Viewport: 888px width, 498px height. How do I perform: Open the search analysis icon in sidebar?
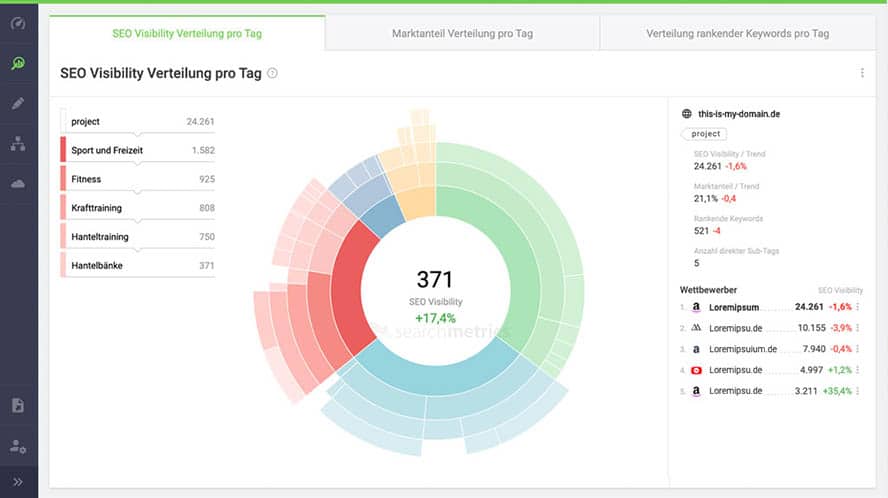tap(18, 63)
